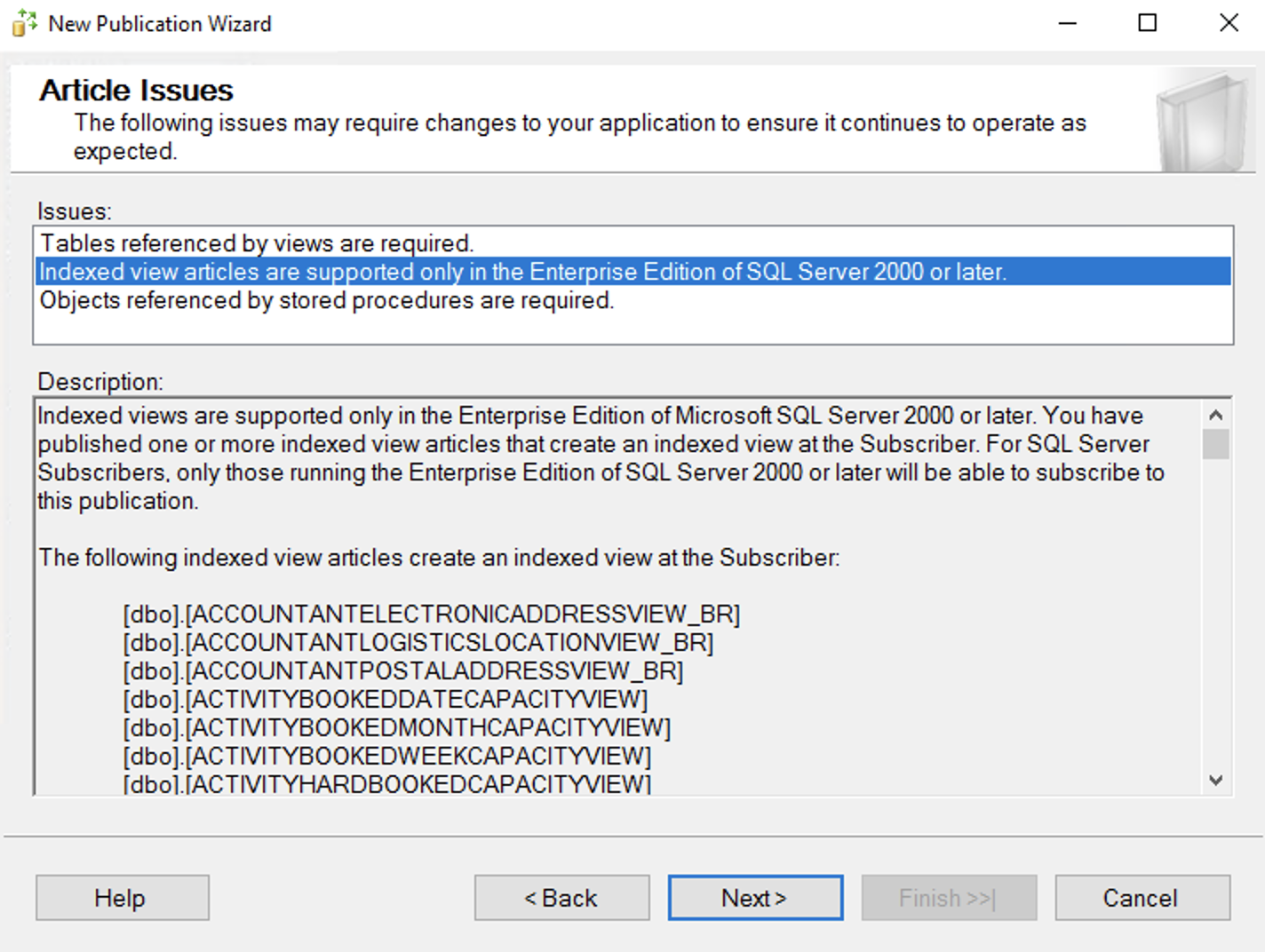The image size is (1265, 952).
Task: Go to previous page with Back button
Action: (x=561, y=898)
